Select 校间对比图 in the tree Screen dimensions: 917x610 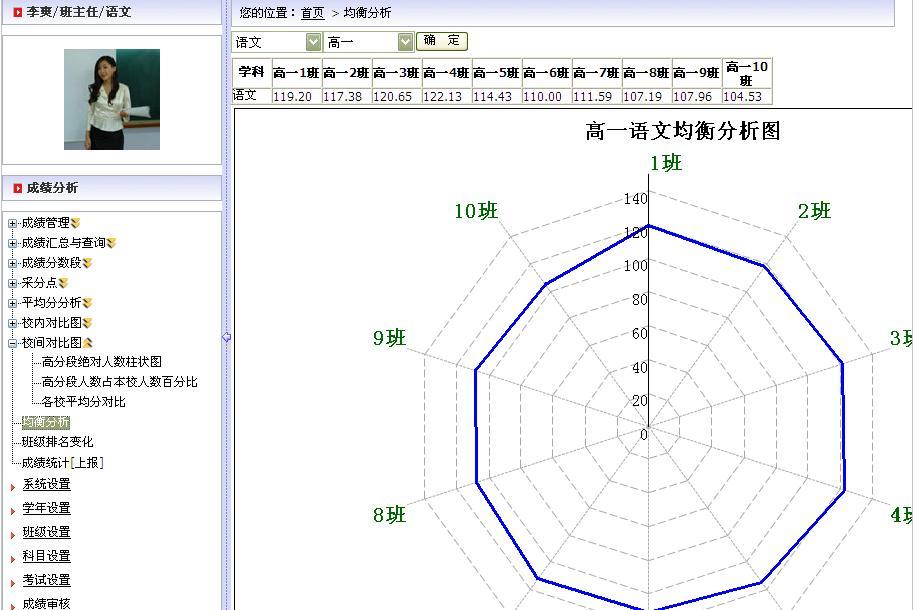(x=51, y=343)
